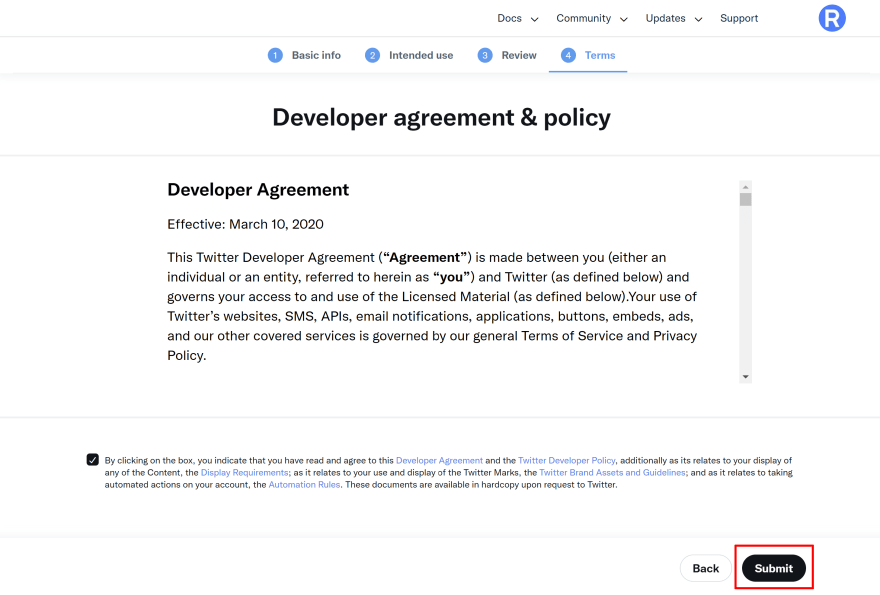Viewport: 880px width, 595px height.
Task: Open the Display Requirements link
Action: (245, 473)
